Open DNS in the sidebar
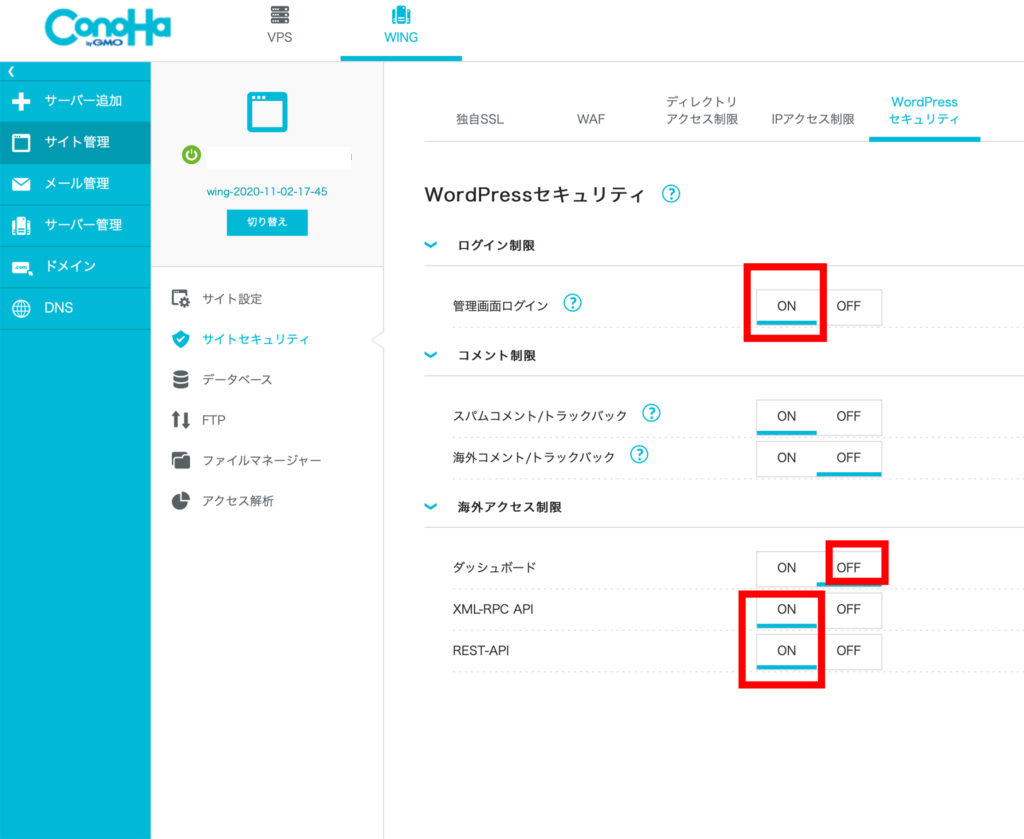The width and height of the screenshot is (1024, 839). click(75, 308)
